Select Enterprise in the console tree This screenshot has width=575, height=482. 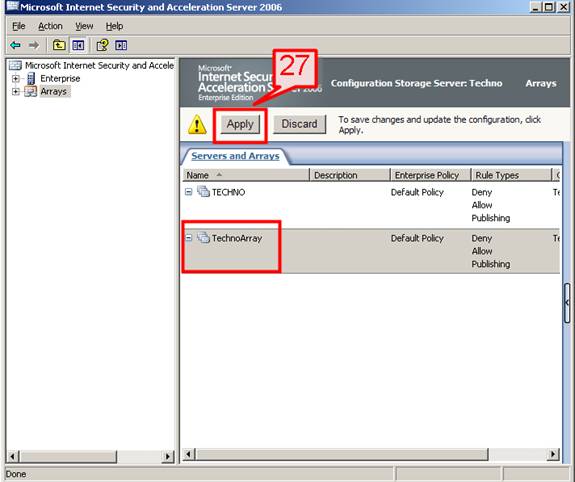(60, 78)
